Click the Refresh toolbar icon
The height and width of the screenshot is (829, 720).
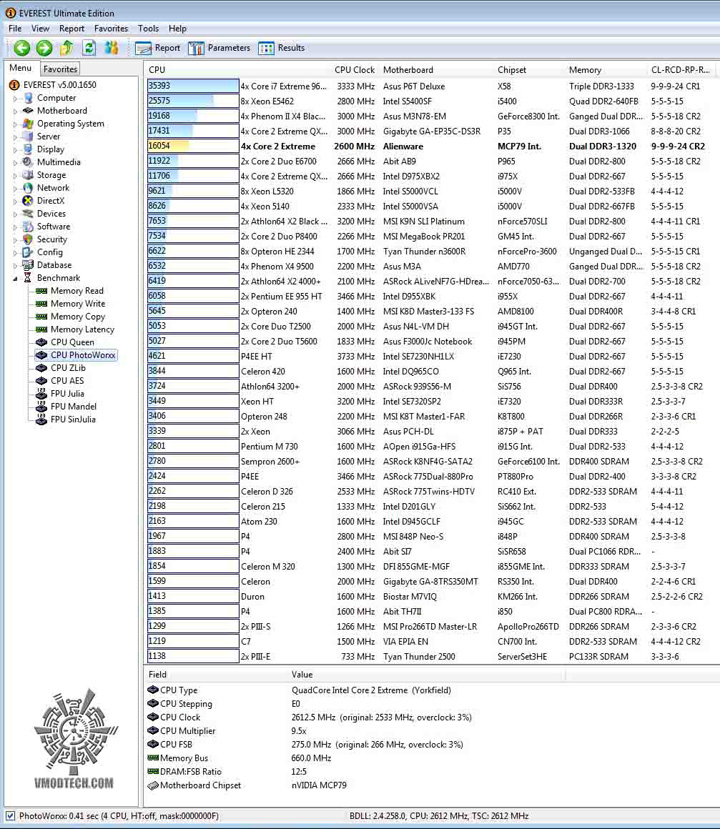[x=89, y=48]
